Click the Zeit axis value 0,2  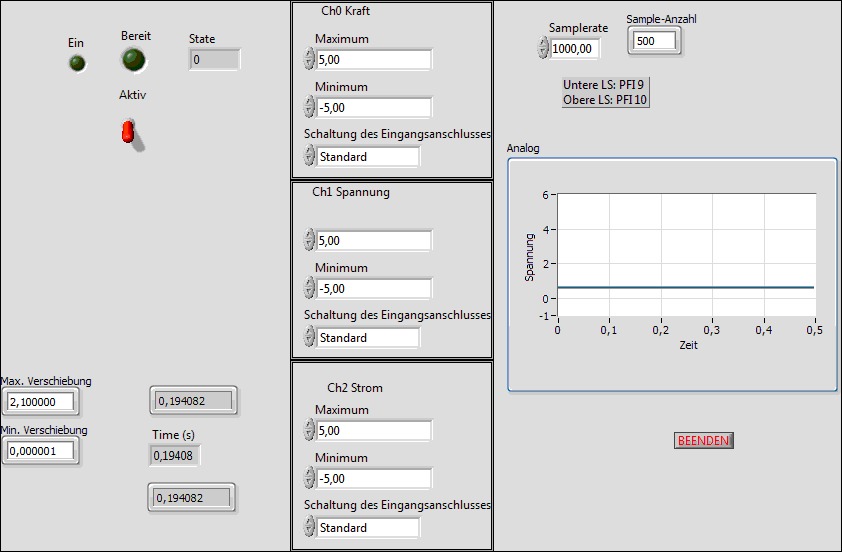660,330
